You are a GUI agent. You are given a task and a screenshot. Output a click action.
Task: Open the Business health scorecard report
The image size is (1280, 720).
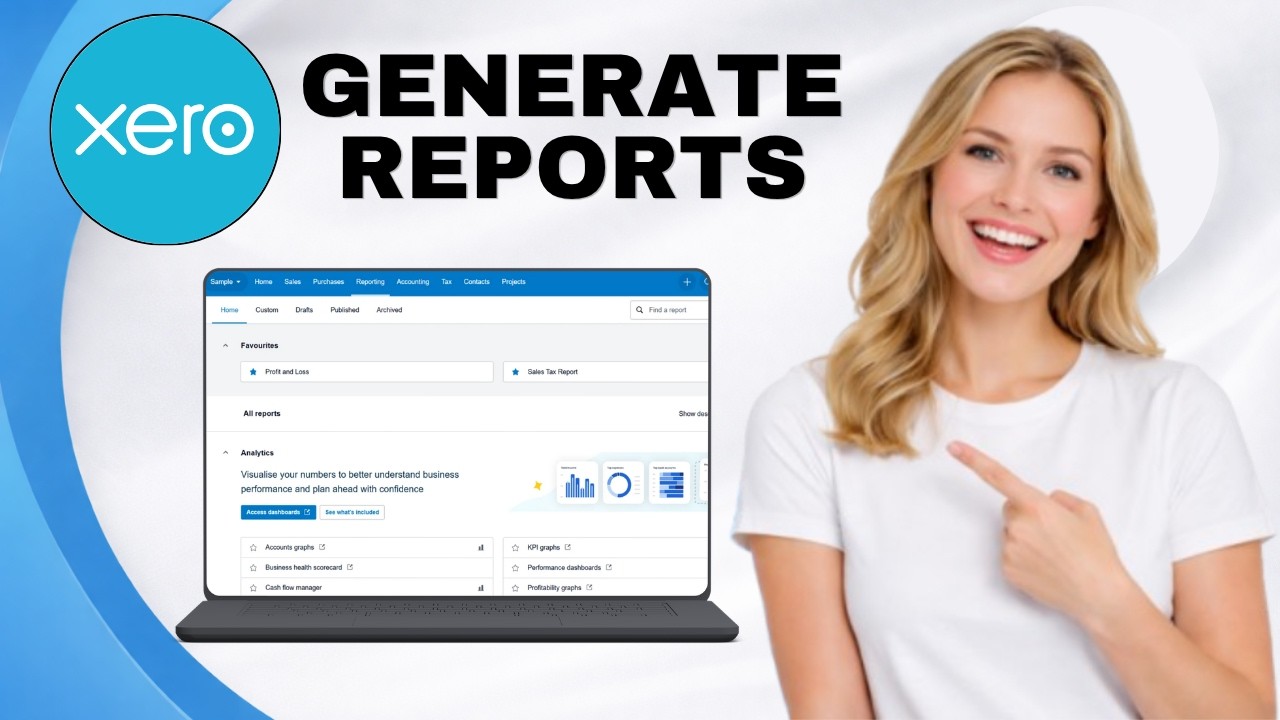(x=303, y=568)
